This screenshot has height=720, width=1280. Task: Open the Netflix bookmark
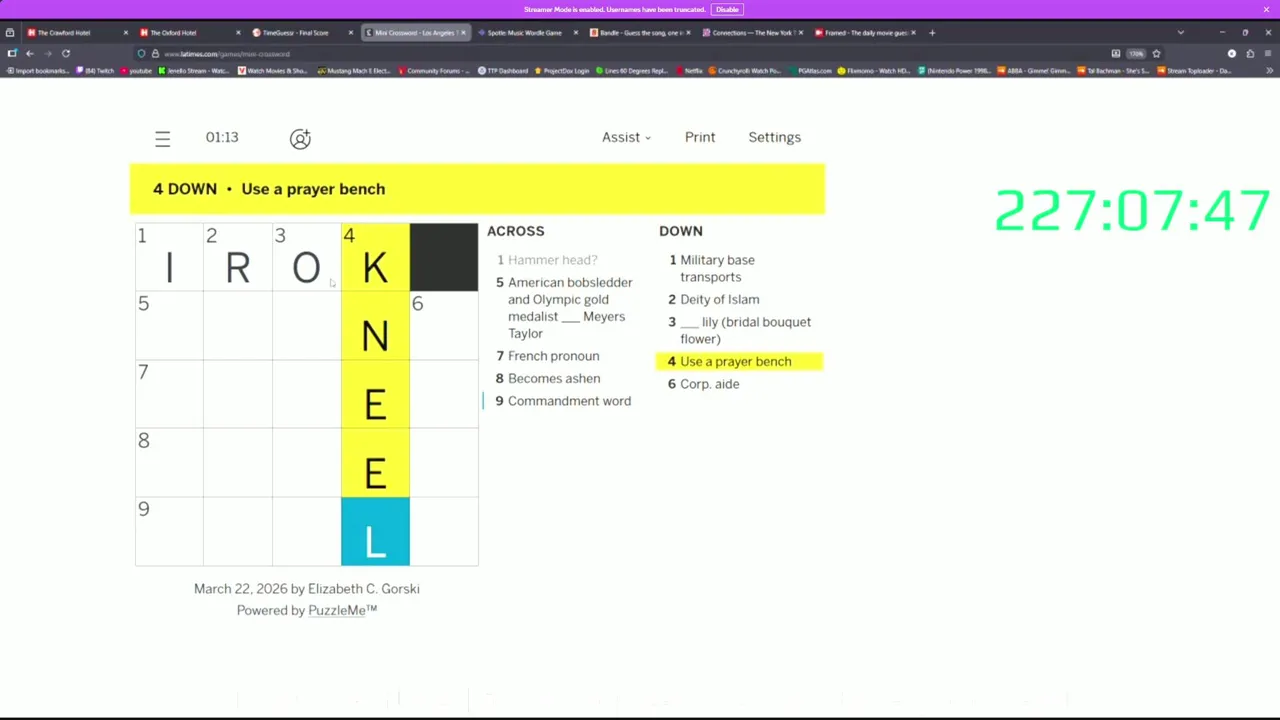coord(688,71)
